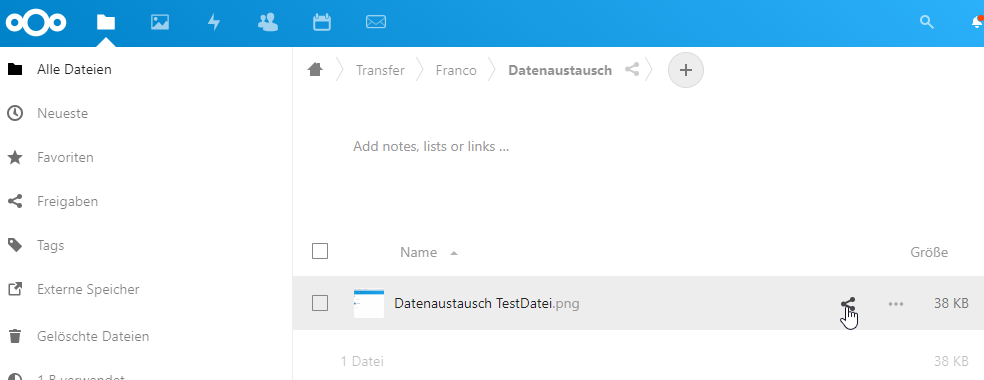Viewport: 984px width, 380px height.
Task: Open the Mail envelope icon
Action: [376, 23]
